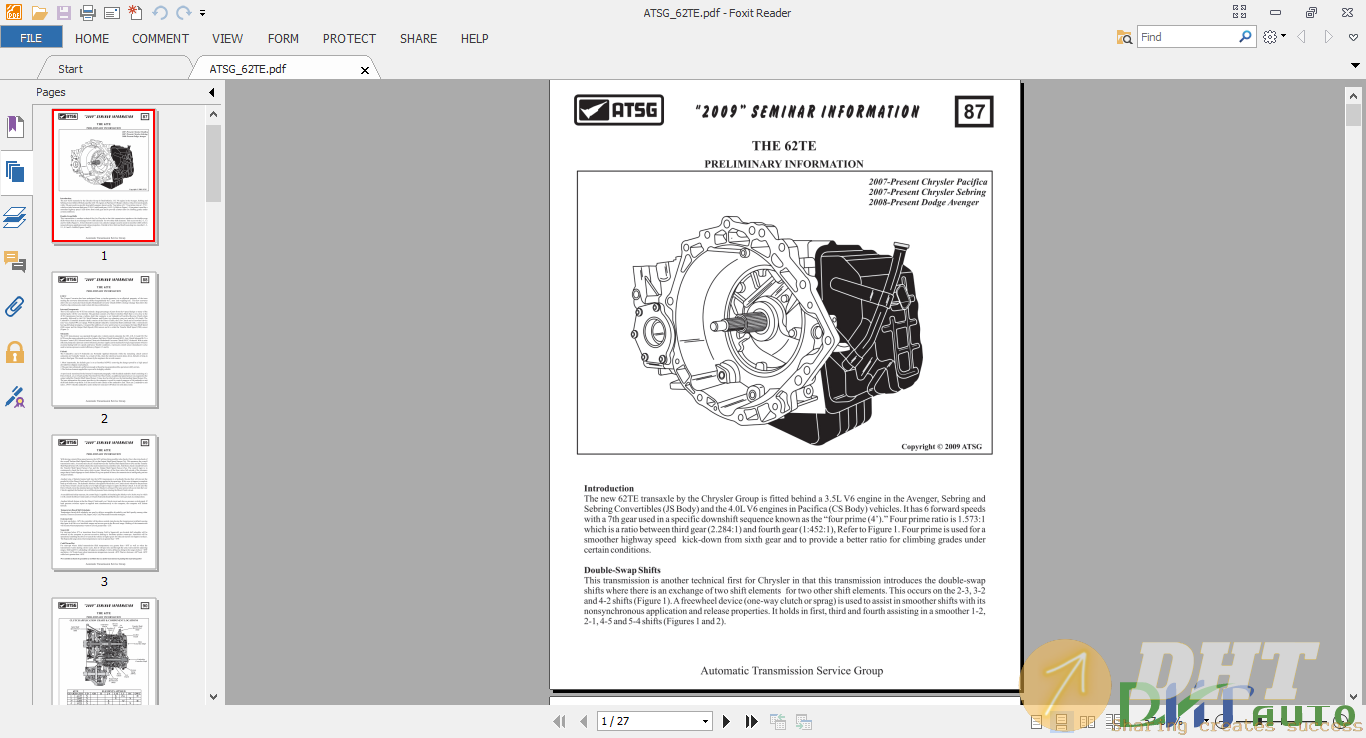The width and height of the screenshot is (1366, 738).
Task: Switch to the HOME ribbon tab
Action: 92,38
